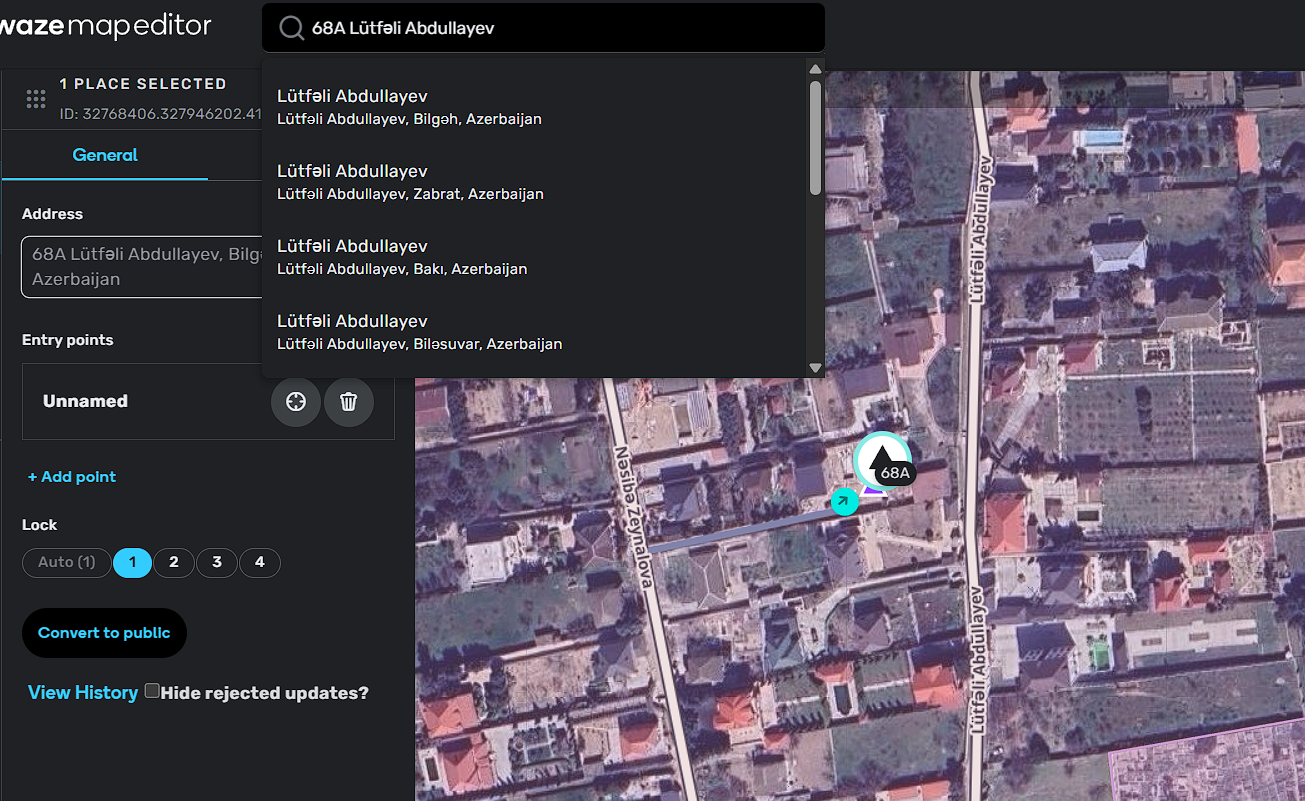The width and height of the screenshot is (1305, 801).
Task: Click the crosshair locate entry point icon
Action: tap(296, 402)
